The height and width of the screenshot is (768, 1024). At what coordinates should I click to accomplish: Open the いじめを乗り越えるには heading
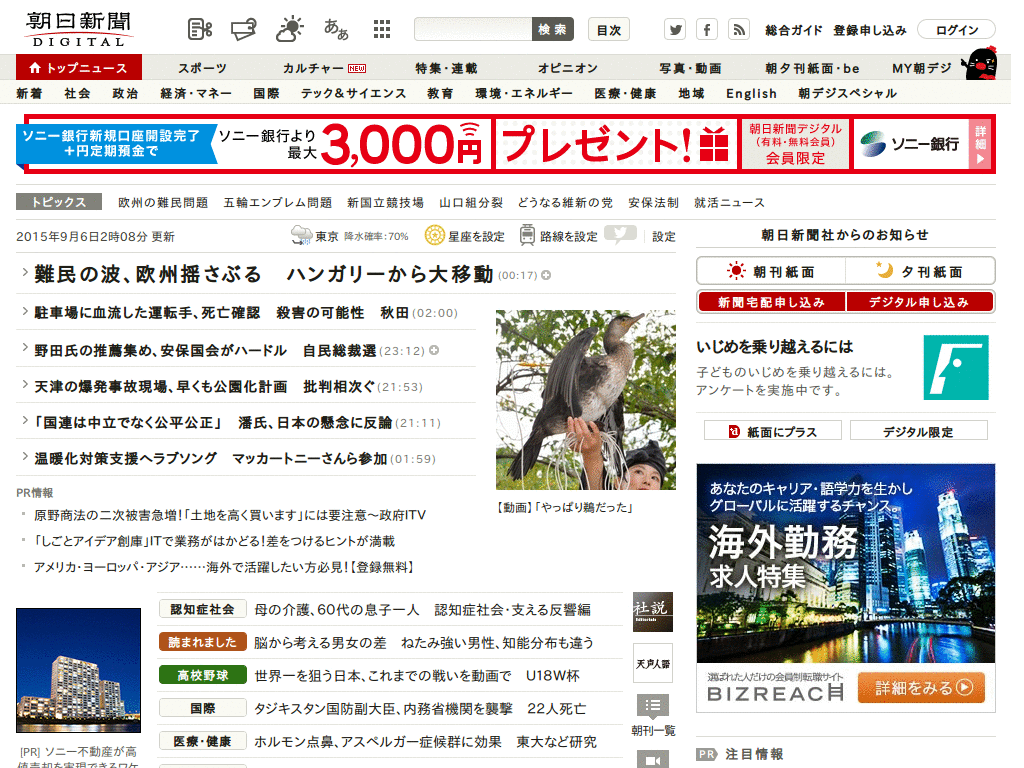(x=774, y=346)
